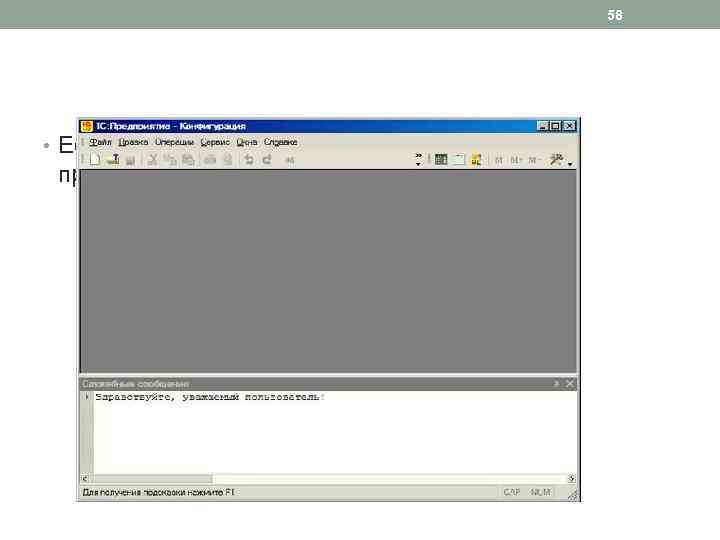The height and width of the screenshot is (540, 720).
Task: Open the Операции menu
Action: click(174, 142)
